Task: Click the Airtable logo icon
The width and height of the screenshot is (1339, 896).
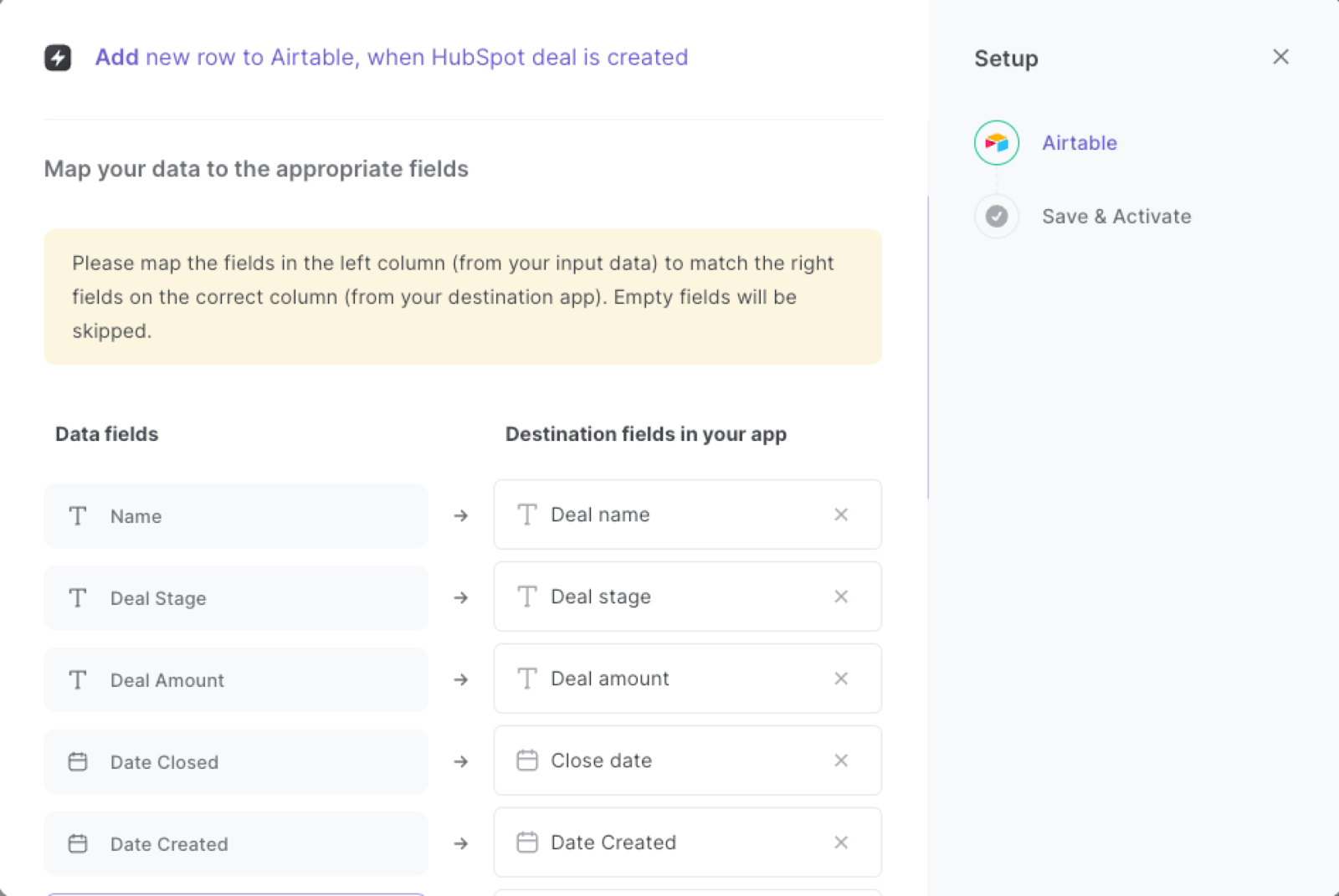Action: (x=997, y=143)
